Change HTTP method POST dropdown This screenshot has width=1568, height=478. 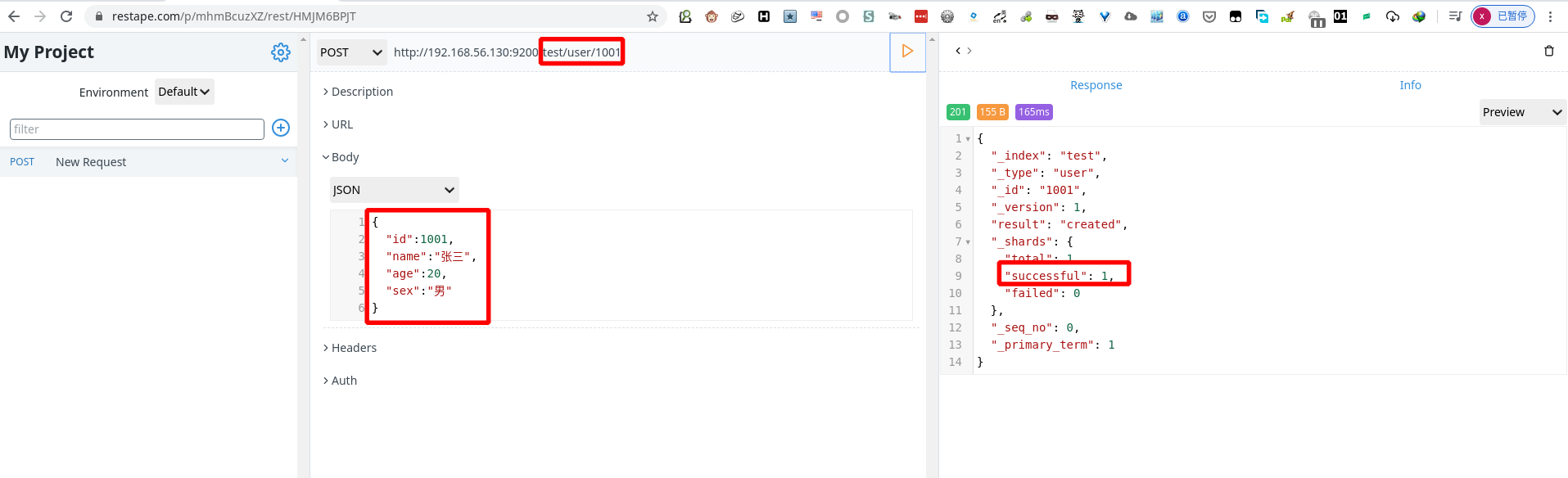coord(352,52)
